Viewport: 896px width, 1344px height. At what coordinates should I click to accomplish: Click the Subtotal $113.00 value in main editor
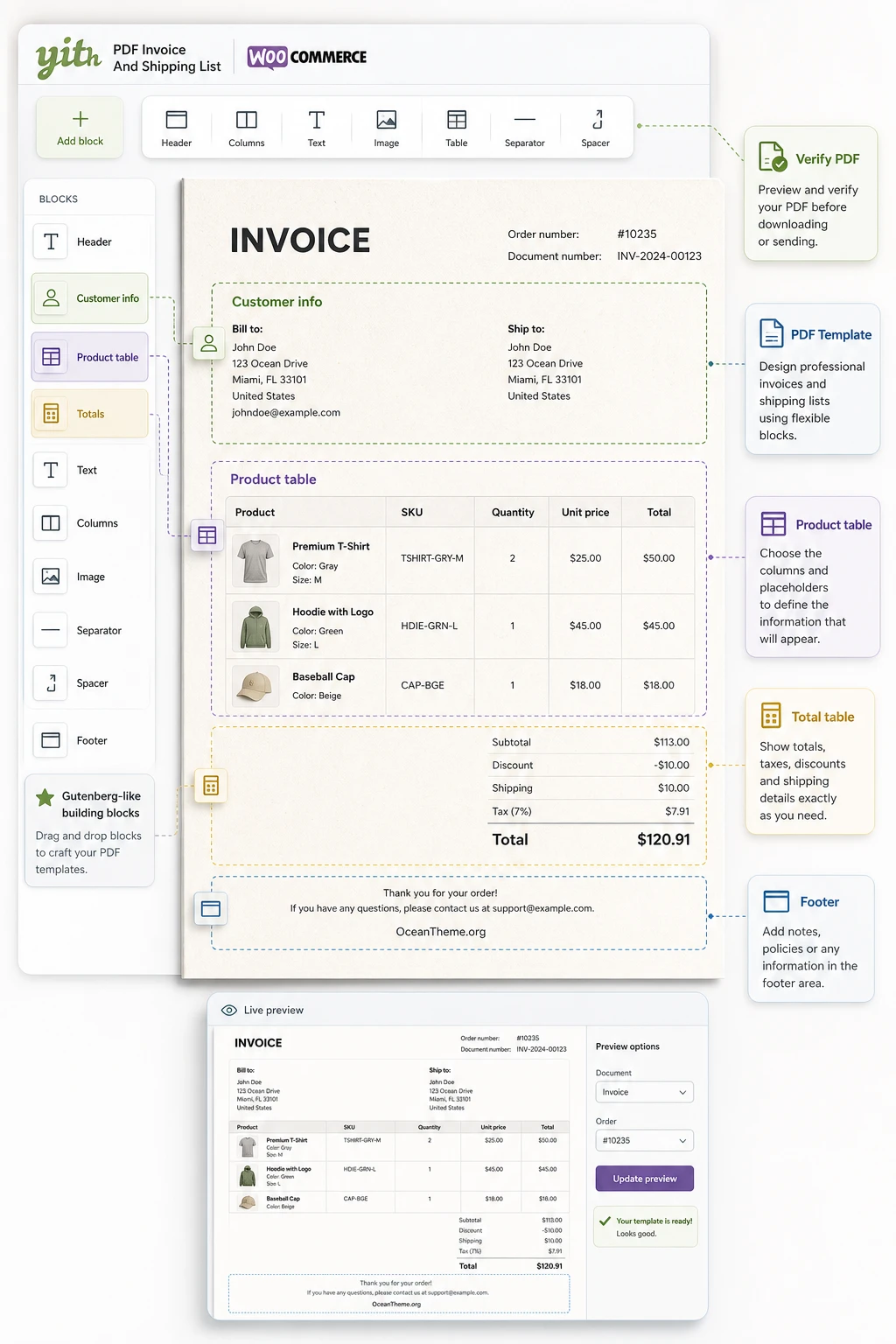click(671, 743)
